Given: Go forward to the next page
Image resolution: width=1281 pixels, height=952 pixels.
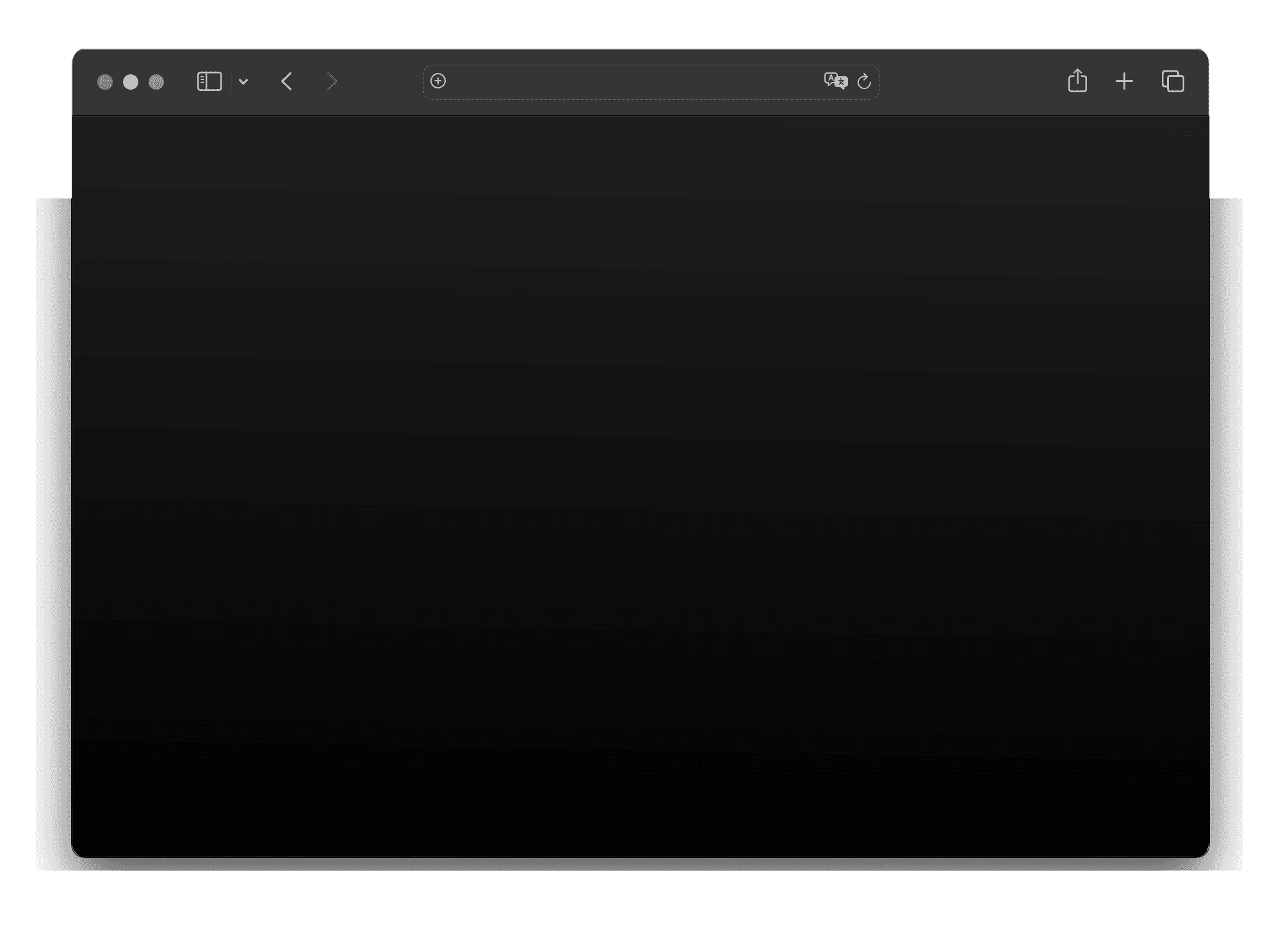Looking at the screenshot, I should tap(331, 81).
